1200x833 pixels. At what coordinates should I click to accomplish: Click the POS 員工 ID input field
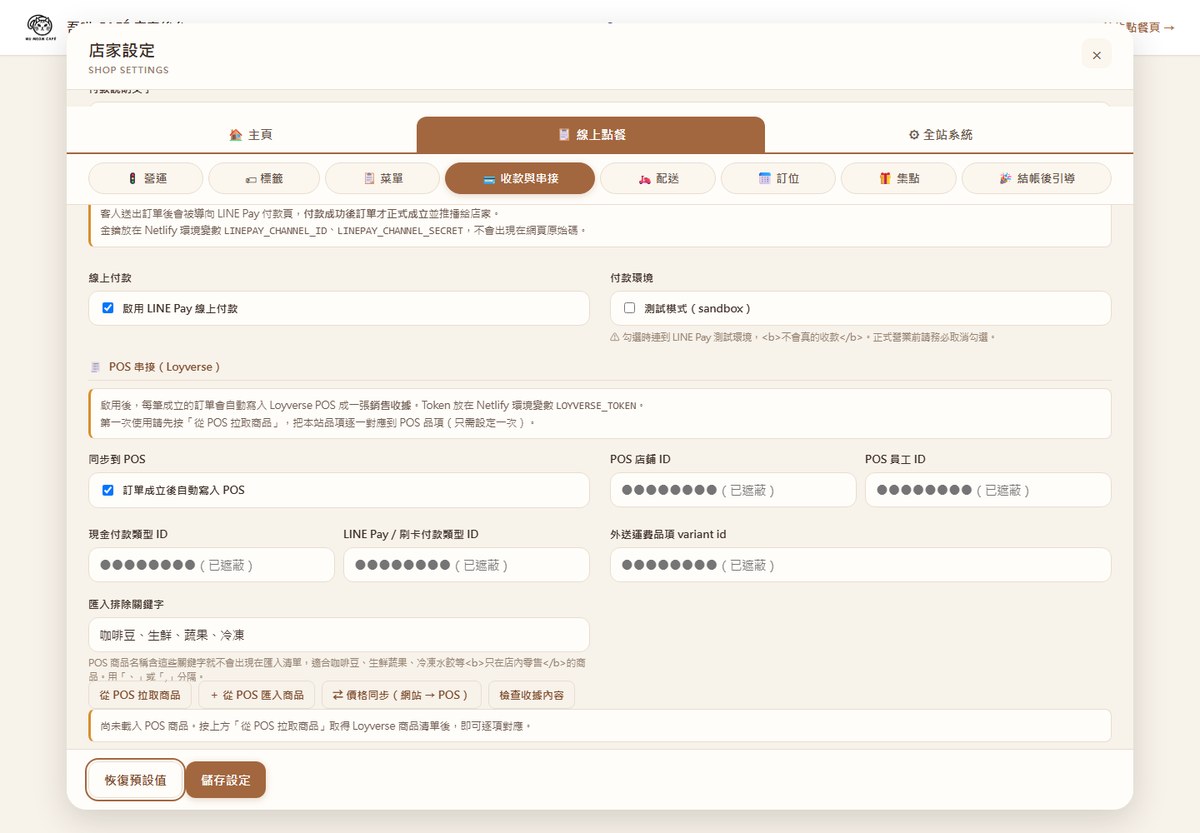tap(988, 490)
